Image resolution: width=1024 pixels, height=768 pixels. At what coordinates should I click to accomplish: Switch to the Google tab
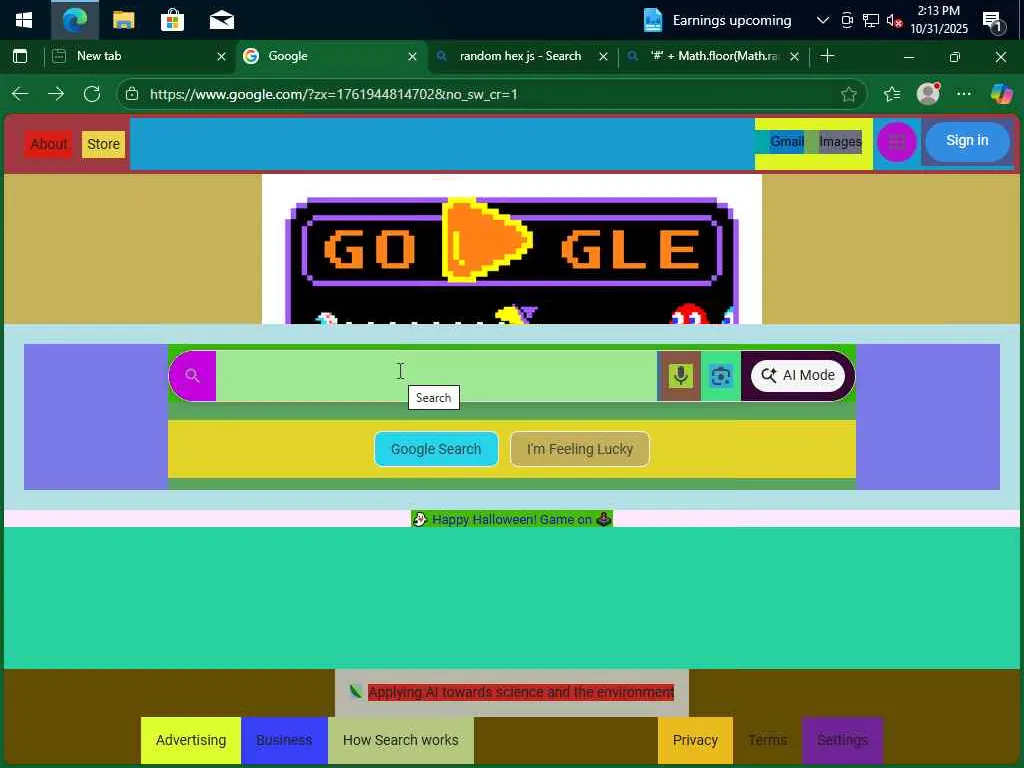pos(330,56)
